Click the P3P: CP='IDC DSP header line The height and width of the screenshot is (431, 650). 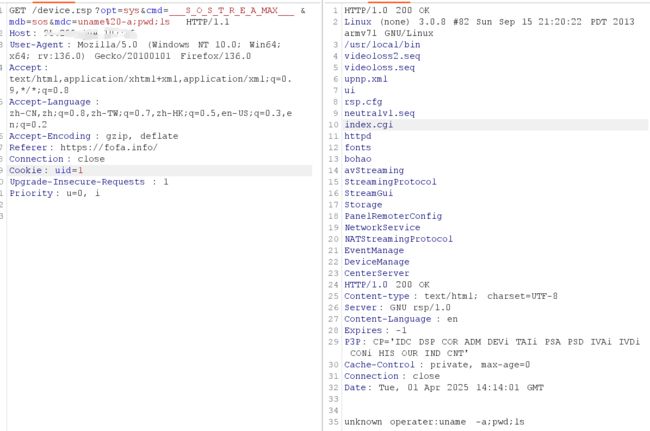[x=492, y=342]
